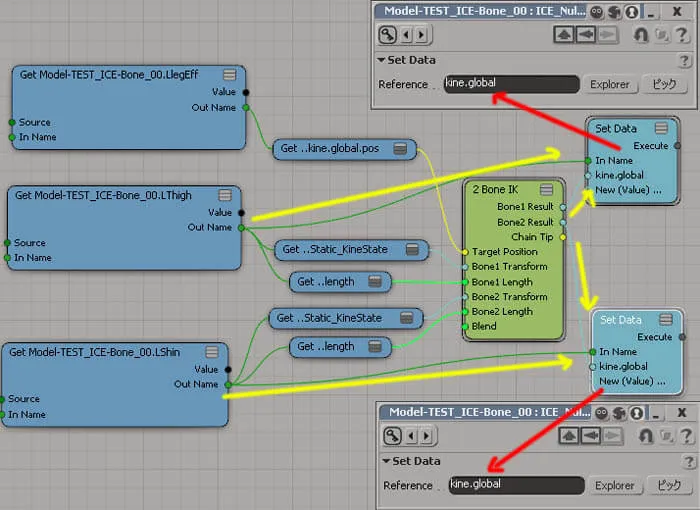This screenshot has height=510, width=700.
Task: Go to next with top panel right arrow
Action: tap(421, 34)
